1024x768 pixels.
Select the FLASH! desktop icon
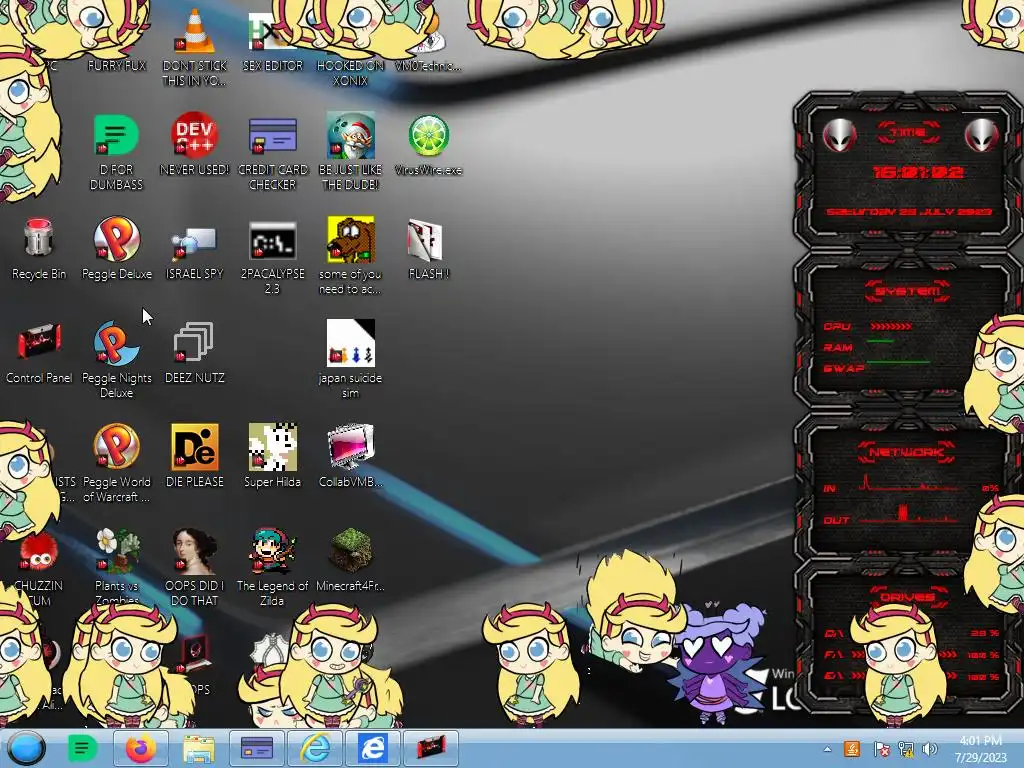click(x=426, y=240)
